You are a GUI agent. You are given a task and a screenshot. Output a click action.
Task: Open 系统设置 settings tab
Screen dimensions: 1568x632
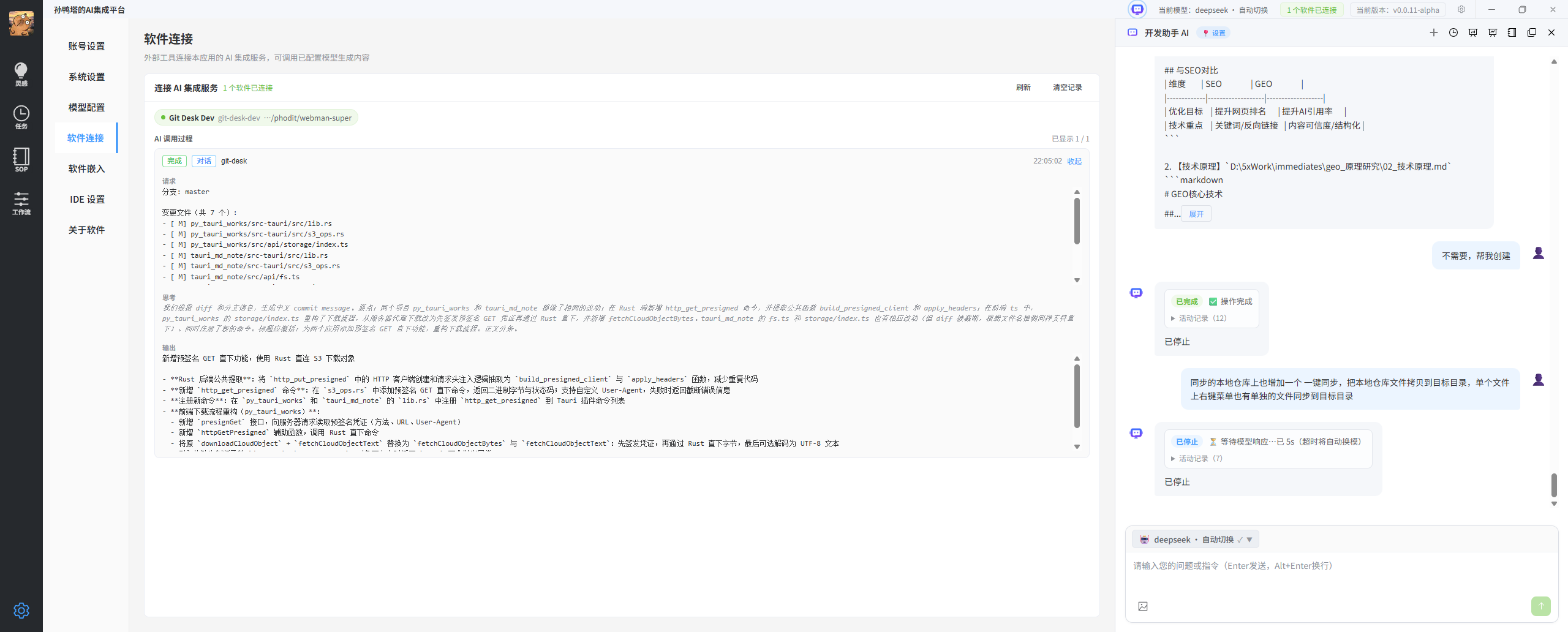pos(86,77)
